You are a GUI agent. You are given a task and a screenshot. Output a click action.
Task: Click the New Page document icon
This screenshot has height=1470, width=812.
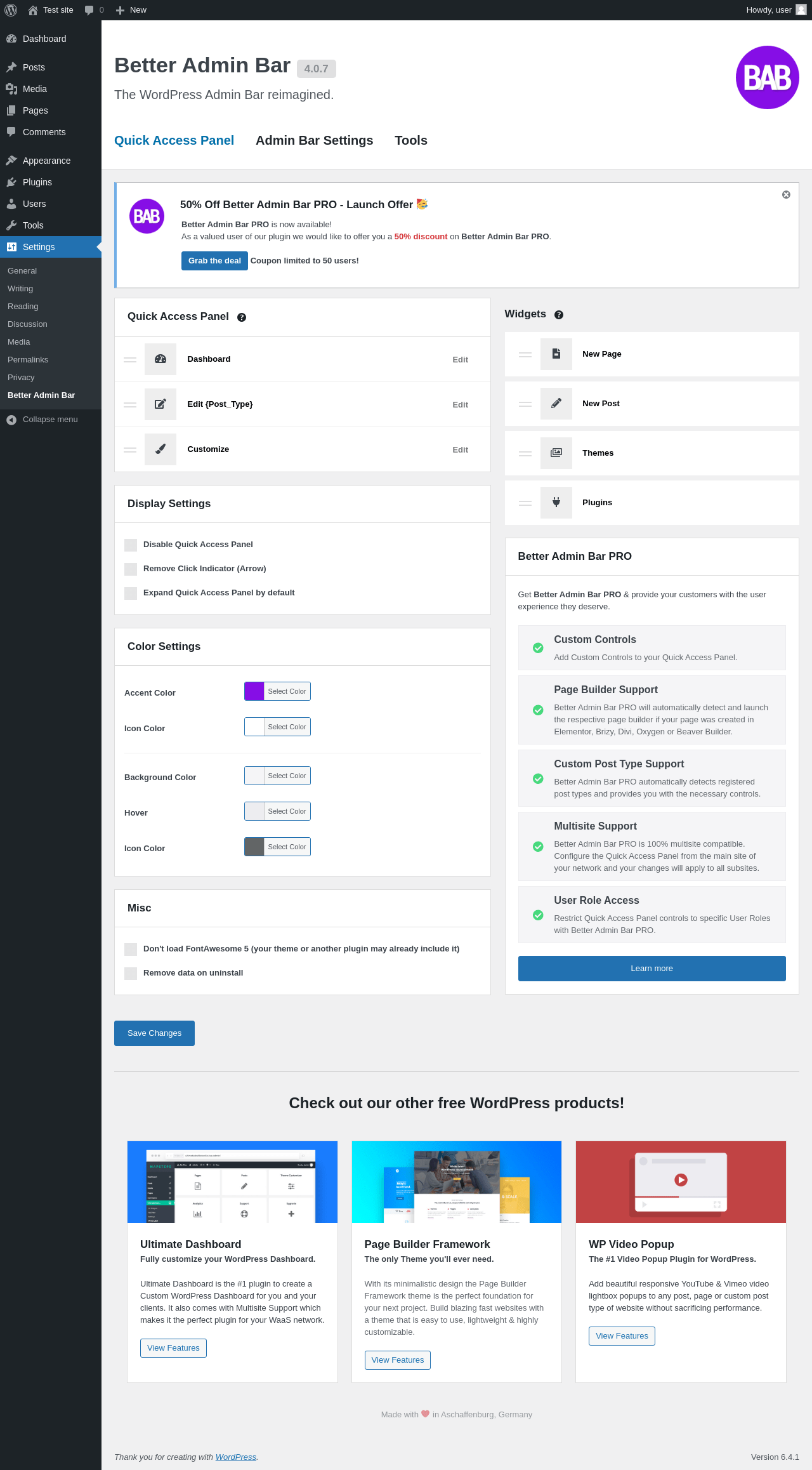556,354
